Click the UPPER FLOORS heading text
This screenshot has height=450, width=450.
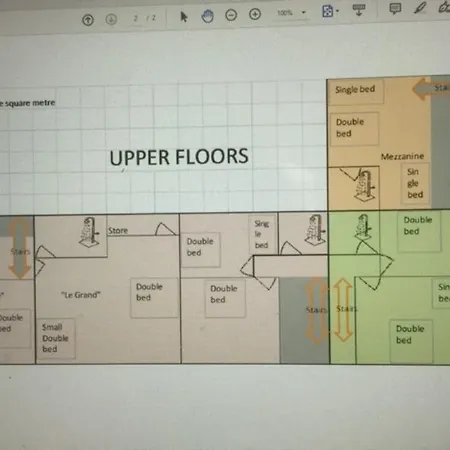(179, 157)
